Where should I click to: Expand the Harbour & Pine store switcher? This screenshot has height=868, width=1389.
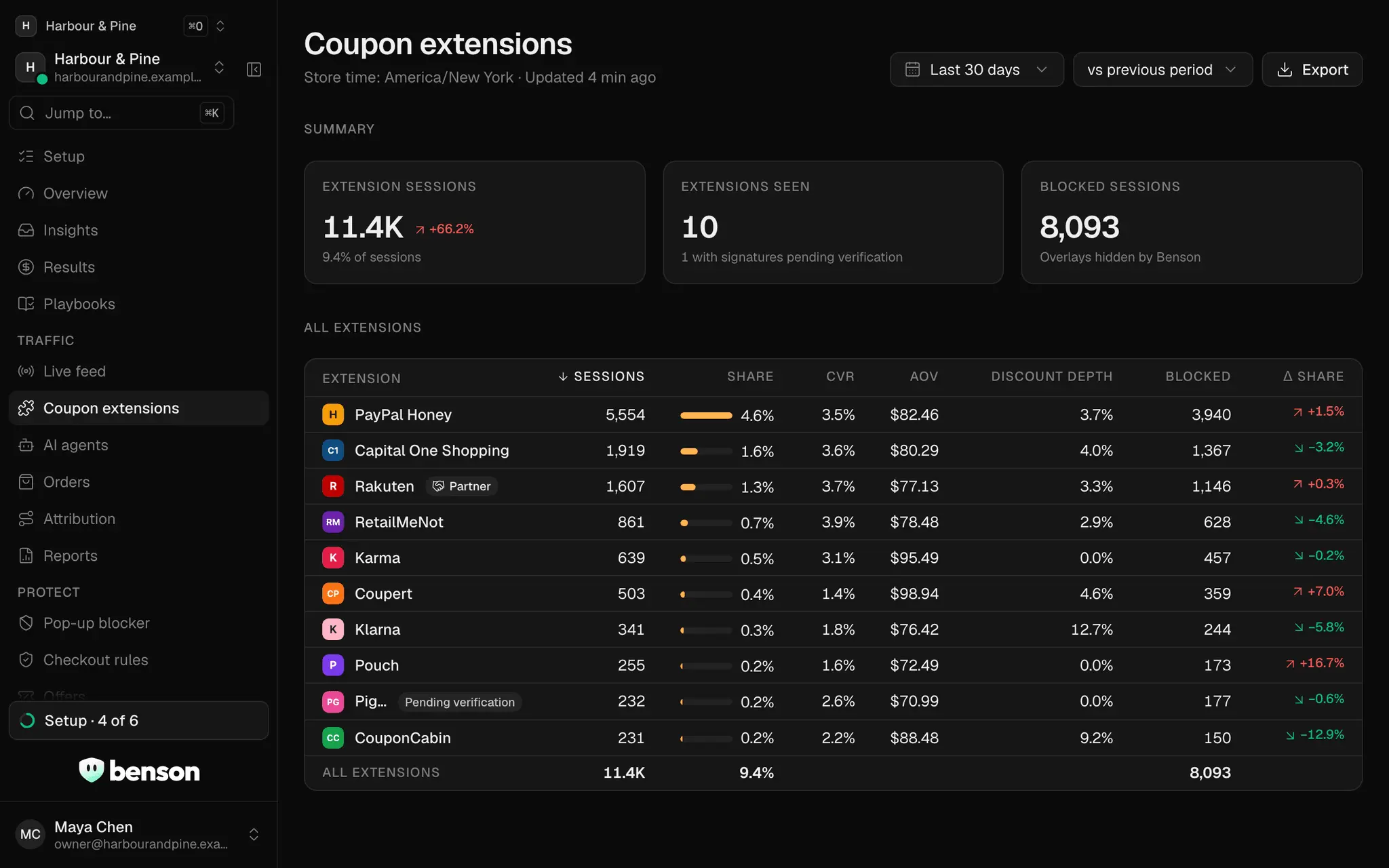219,67
